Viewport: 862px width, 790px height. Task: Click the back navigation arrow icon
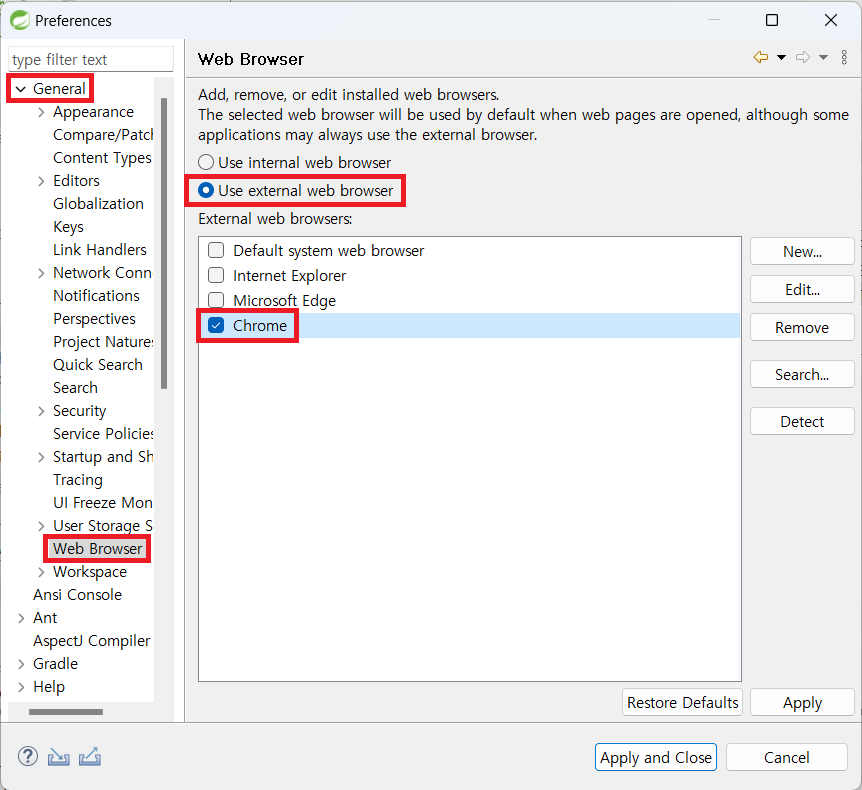coord(761,57)
